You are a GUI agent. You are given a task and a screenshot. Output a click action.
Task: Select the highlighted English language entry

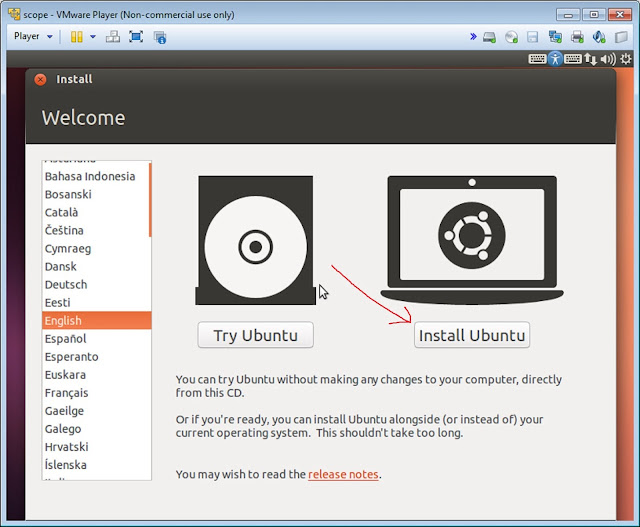click(96, 320)
